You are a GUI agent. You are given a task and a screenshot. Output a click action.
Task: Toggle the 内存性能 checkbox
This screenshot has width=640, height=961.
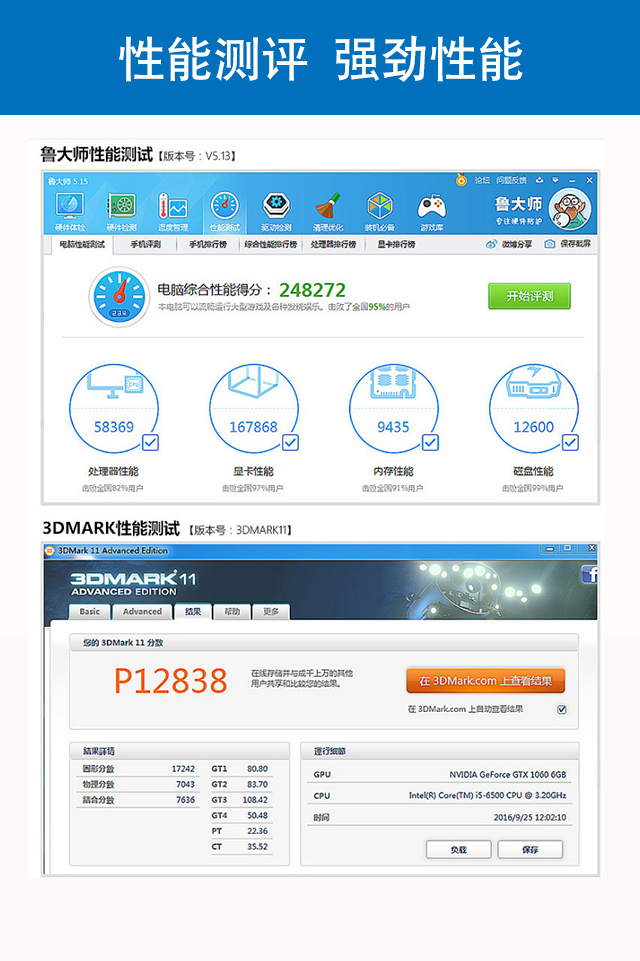coord(430,443)
